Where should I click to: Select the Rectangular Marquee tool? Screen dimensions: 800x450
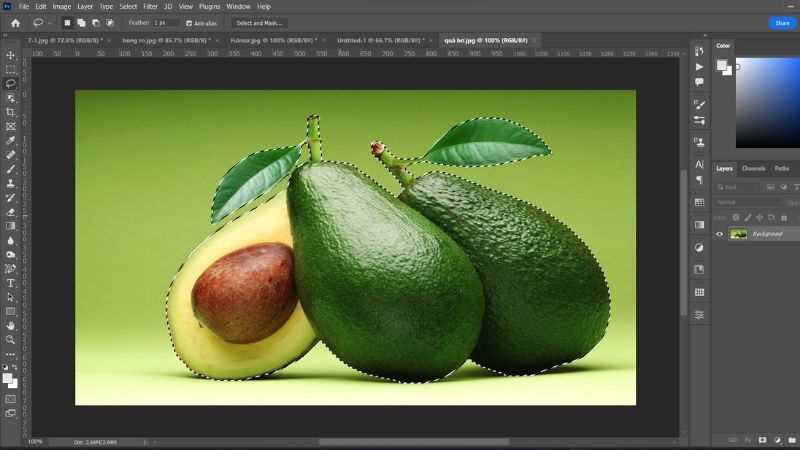coord(10,69)
